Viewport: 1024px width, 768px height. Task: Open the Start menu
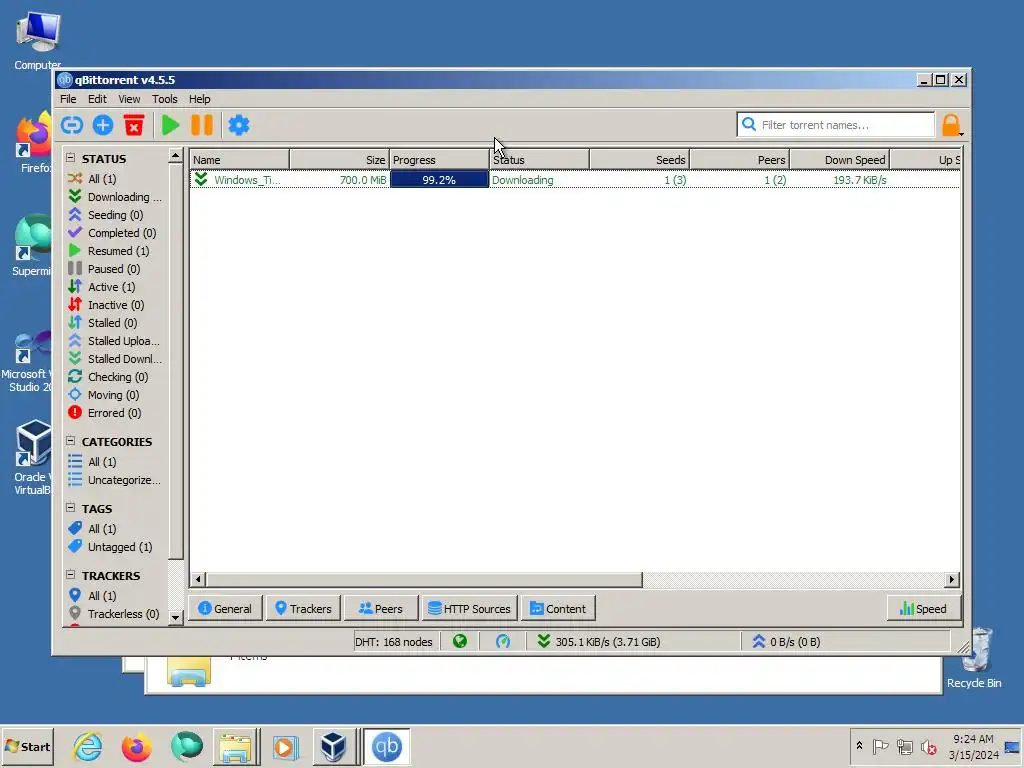27,746
